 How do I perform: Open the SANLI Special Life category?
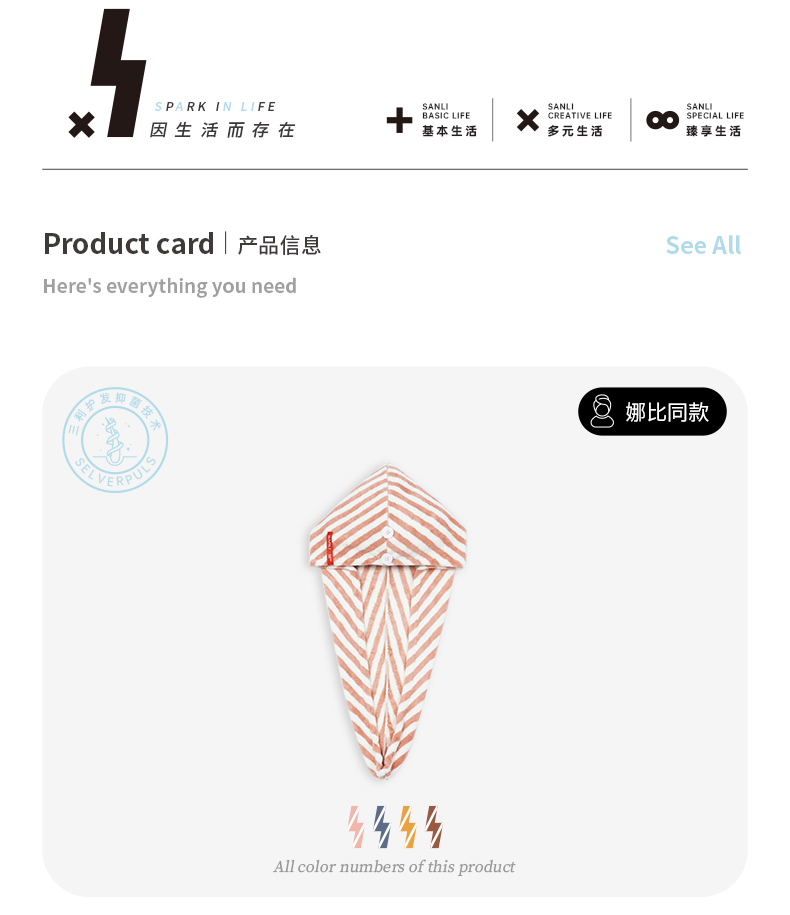point(714,121)
